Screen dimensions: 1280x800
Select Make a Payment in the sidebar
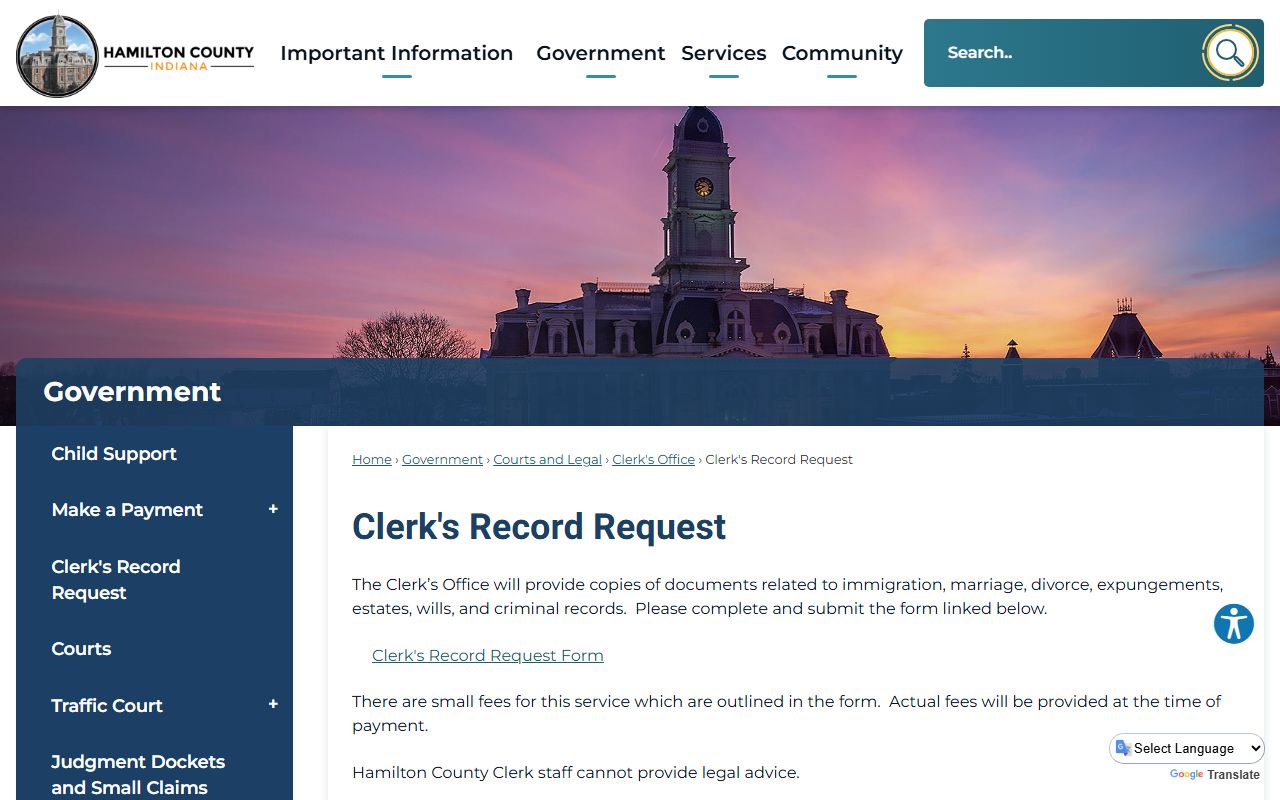click(x=127, y=509)
